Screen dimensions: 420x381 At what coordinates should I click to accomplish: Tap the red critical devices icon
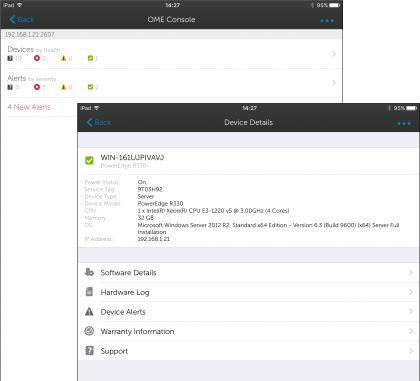coord(37,58)
